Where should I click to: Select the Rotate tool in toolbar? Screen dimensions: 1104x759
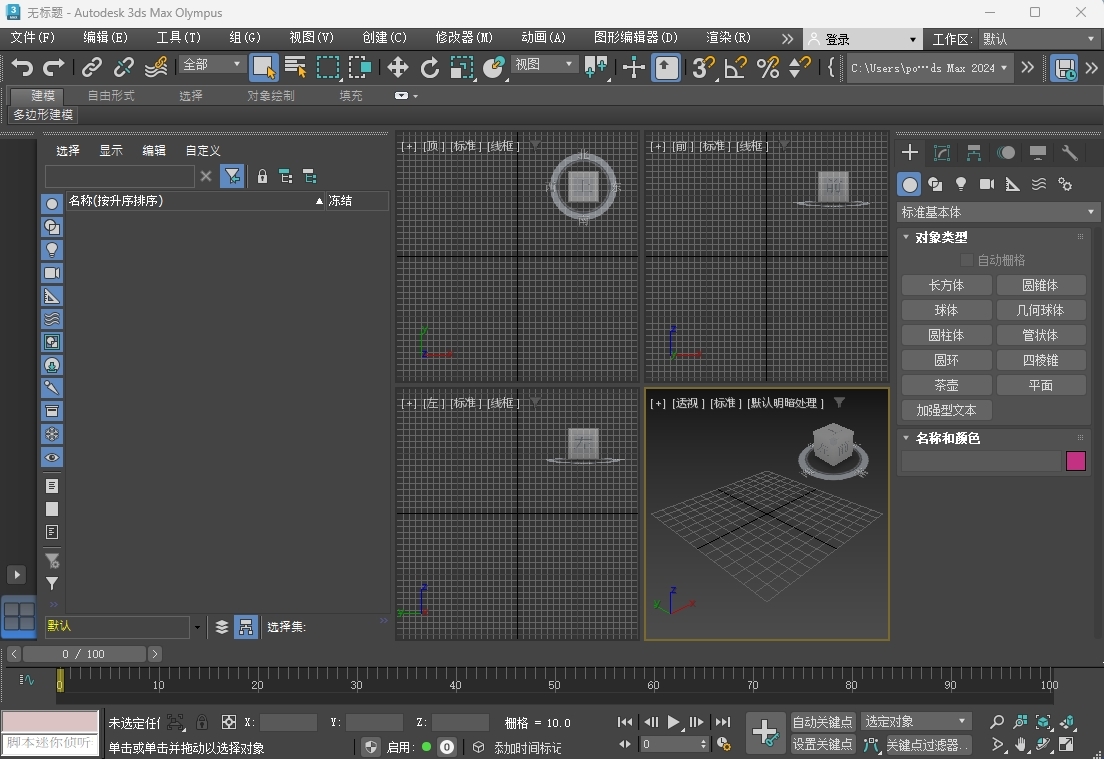pos(430,67)
